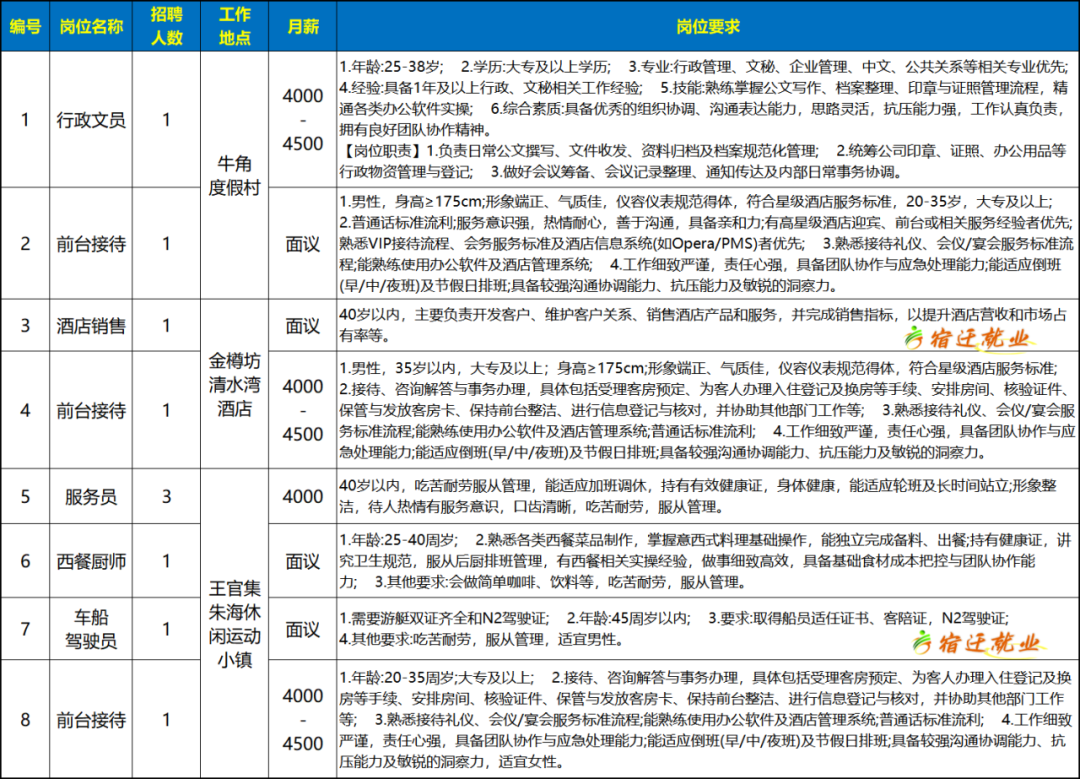
Task: Select the 岗位要求 header cell
Action: click(707, 26)
